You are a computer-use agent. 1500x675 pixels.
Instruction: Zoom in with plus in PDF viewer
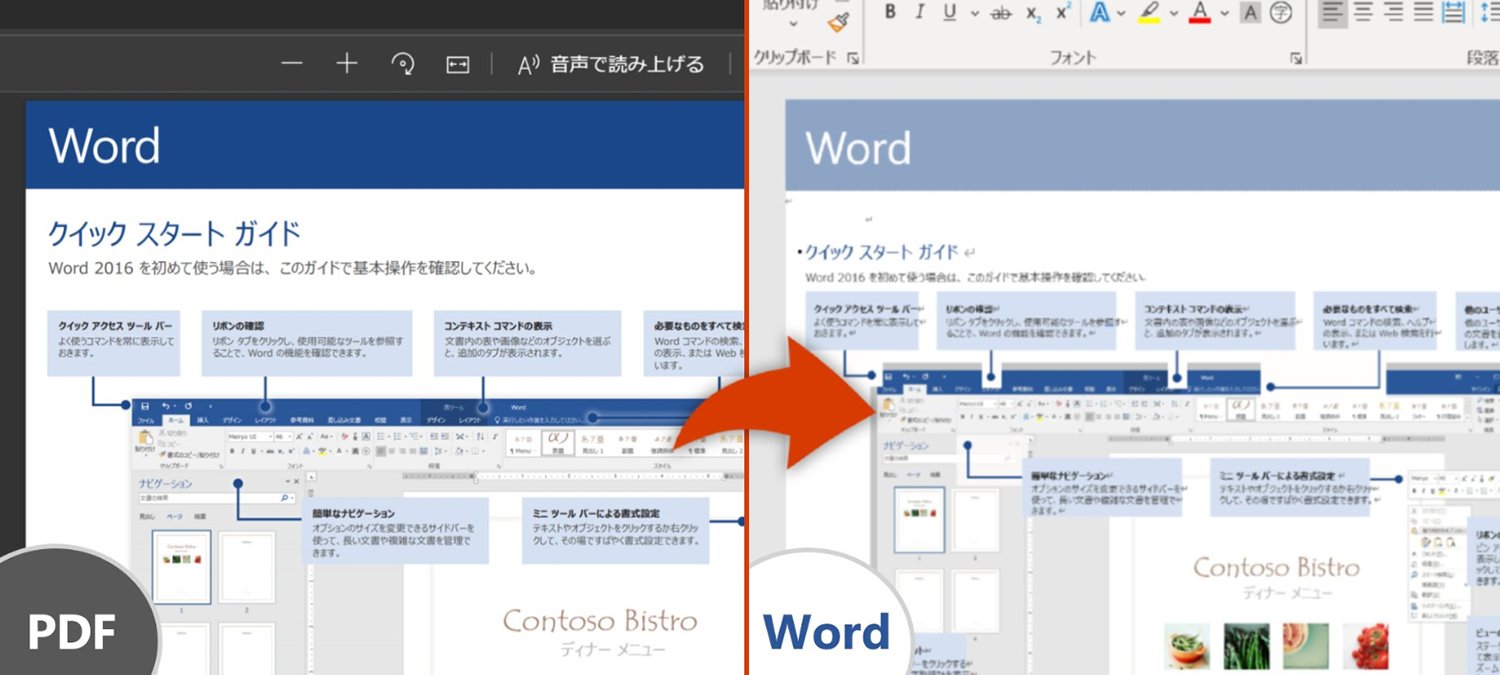click(346, 64)
